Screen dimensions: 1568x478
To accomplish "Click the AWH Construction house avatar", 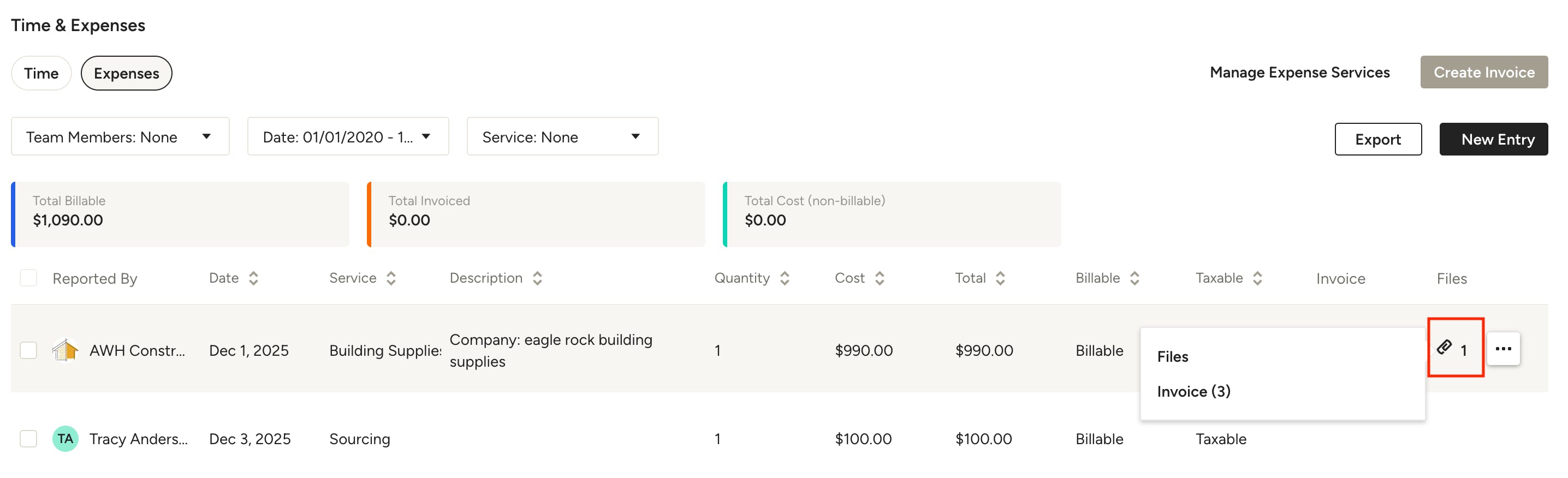I will (65, 350).
